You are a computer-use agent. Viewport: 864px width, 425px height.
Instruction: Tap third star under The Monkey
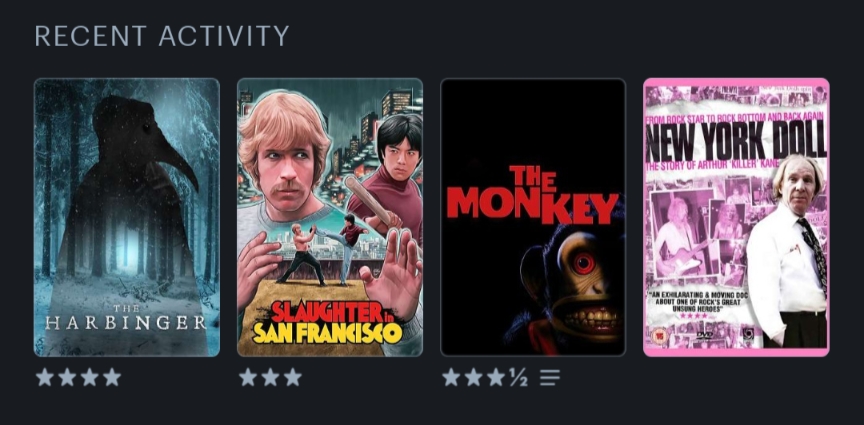coord(495,377)
